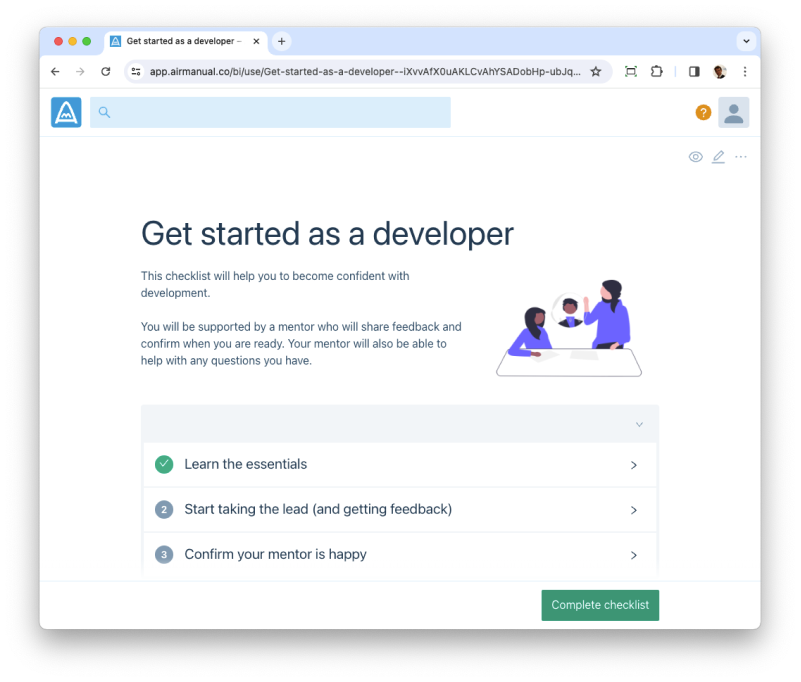
Task: Open site information icon in address bar
Action: pyautogui.click(x=136, y=72)
